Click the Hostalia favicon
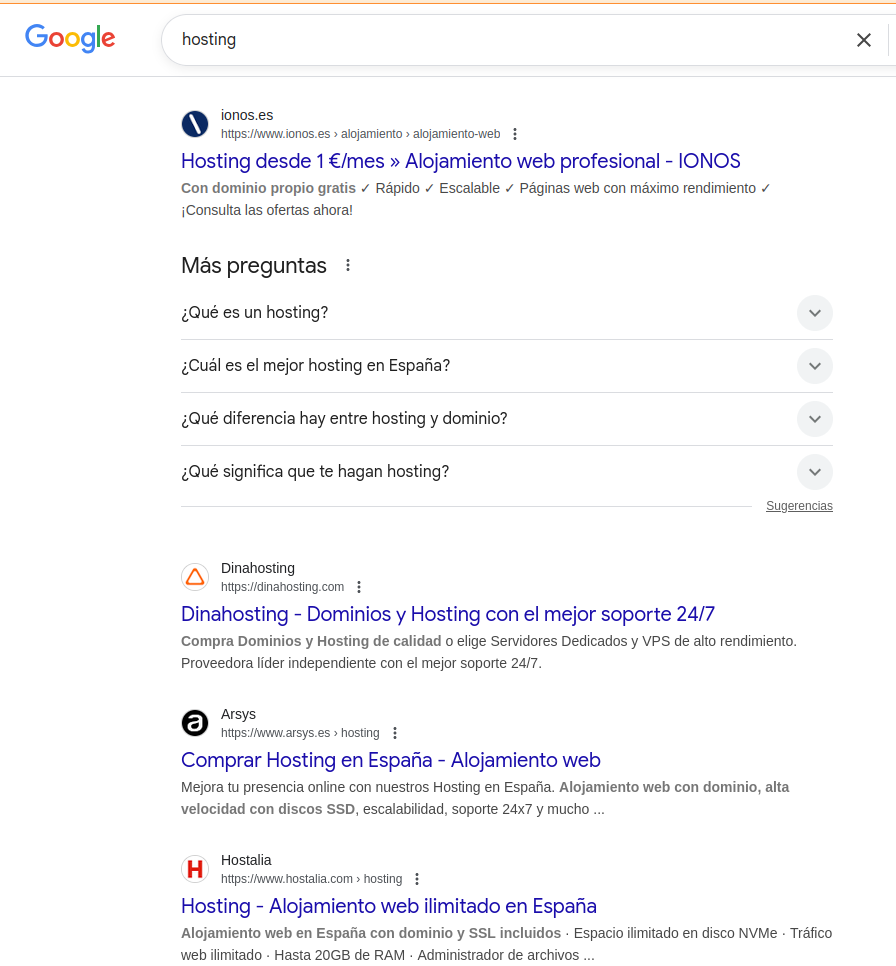The height and width of the screenshot is (966, 896). click(195, 869)
